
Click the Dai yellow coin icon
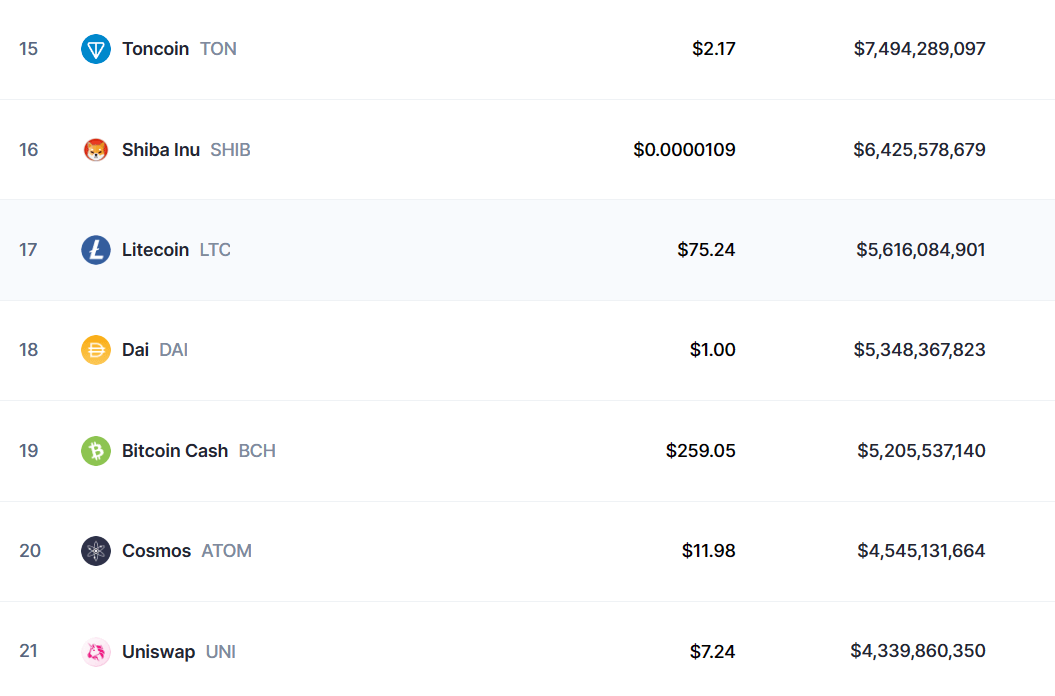click(x=95, y=350)
